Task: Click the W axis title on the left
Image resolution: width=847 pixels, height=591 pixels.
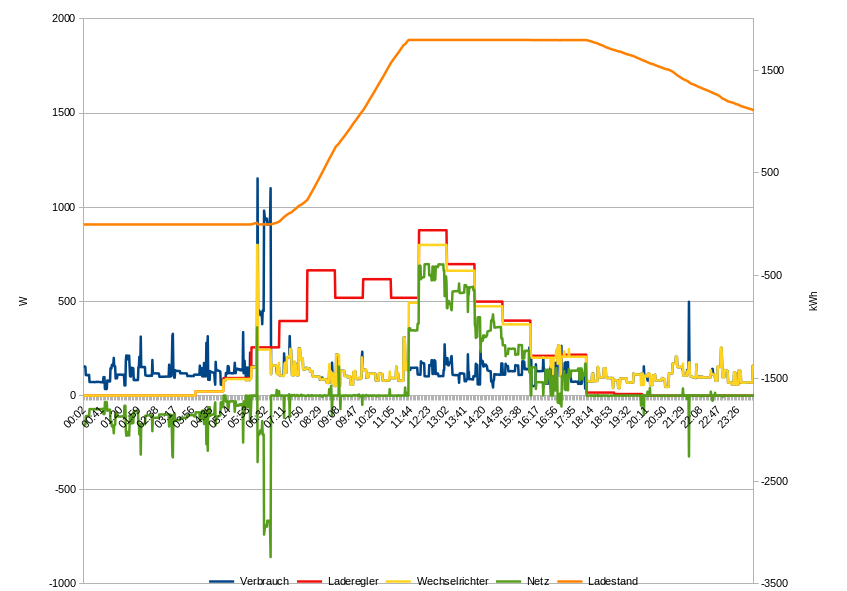Action: [23, 301]
